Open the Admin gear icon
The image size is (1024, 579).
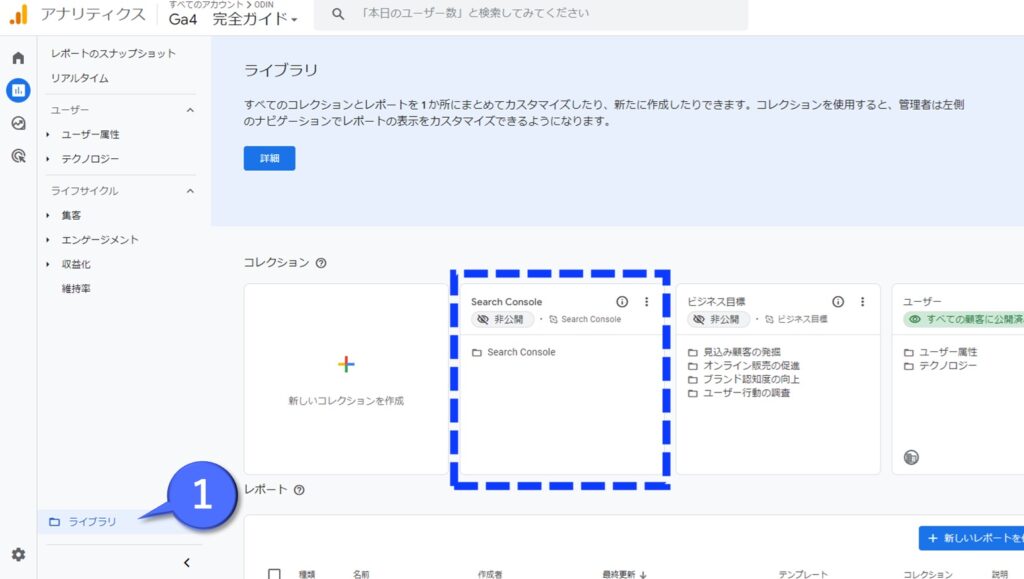point(18,554)
